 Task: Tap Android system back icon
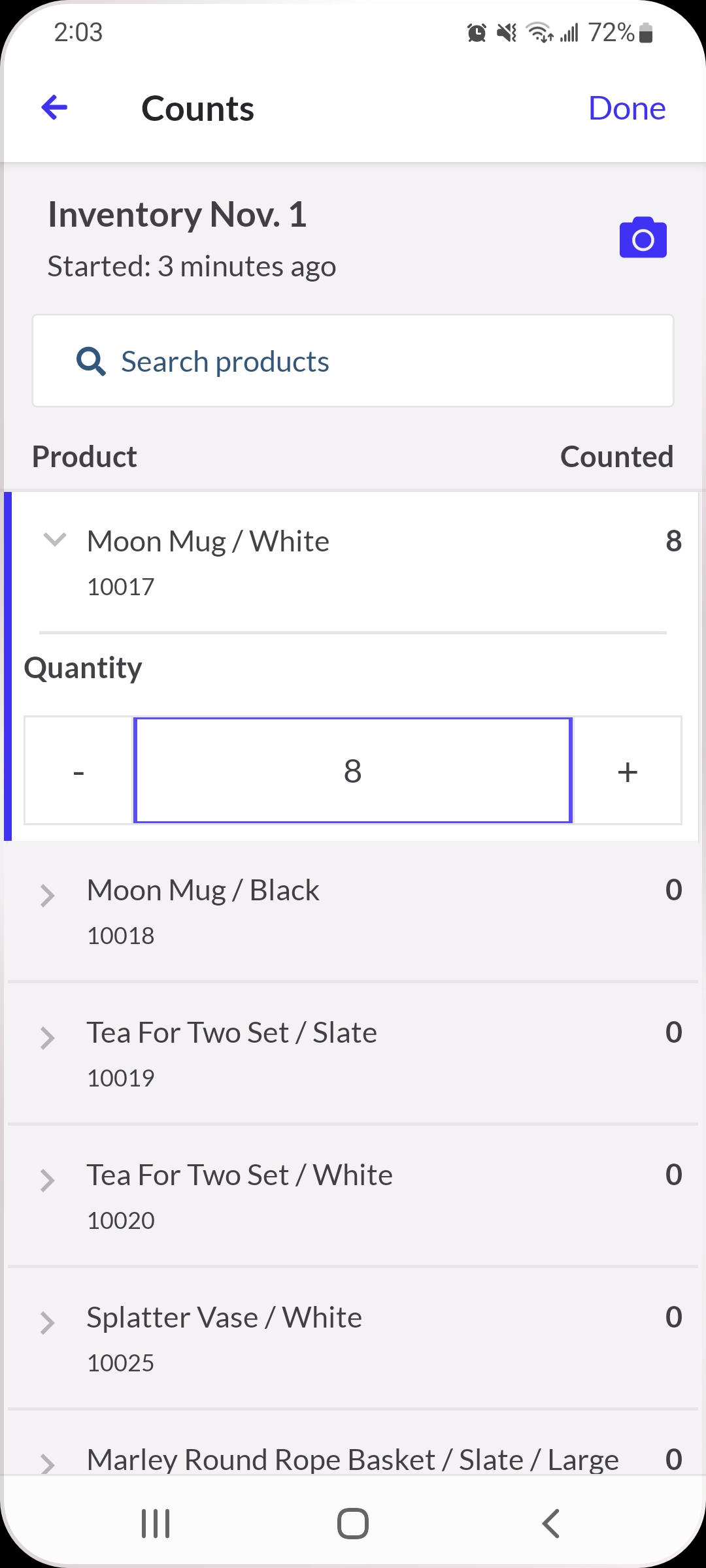(551, 1524)
